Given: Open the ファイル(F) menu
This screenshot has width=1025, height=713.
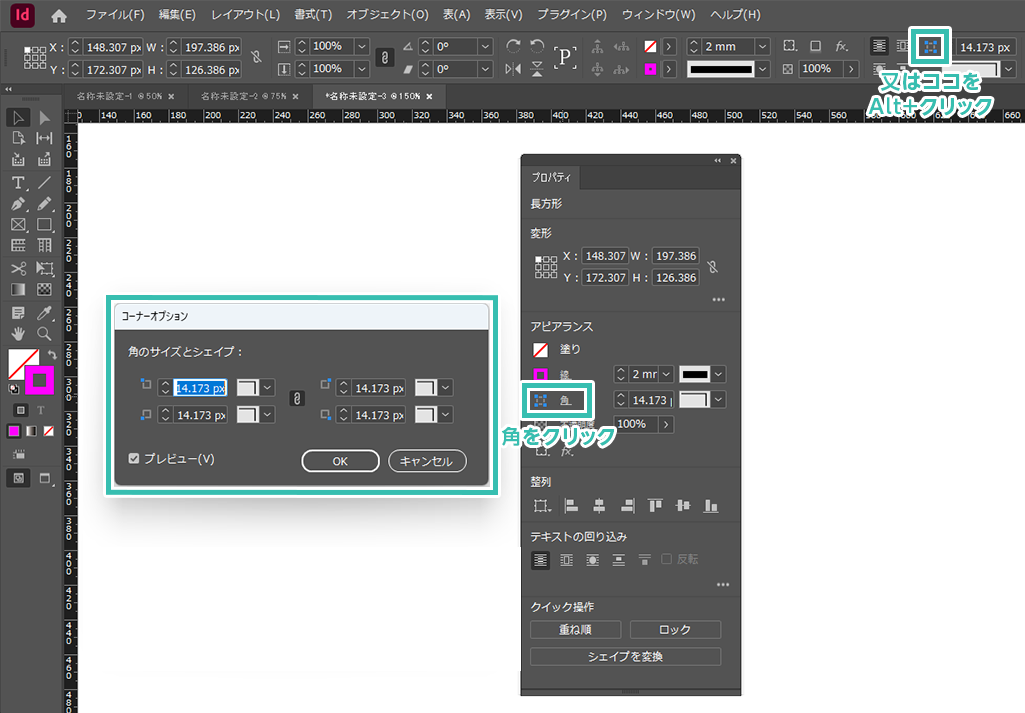Looking at the screenshot, I should click(x=115, y=14).
